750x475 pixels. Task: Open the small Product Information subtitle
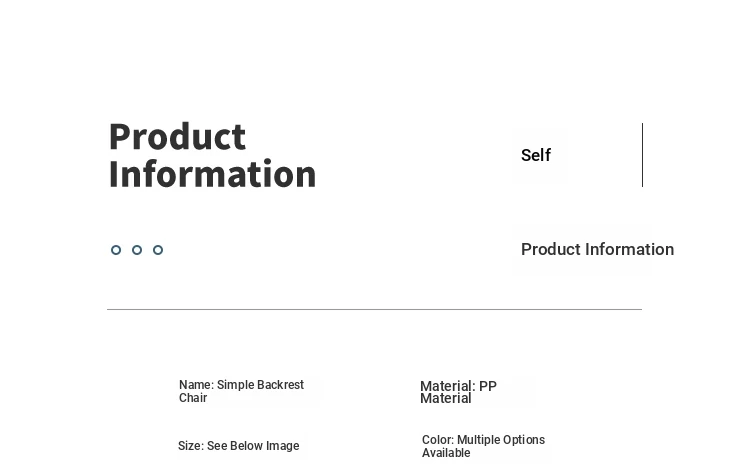tap(597, 249)
